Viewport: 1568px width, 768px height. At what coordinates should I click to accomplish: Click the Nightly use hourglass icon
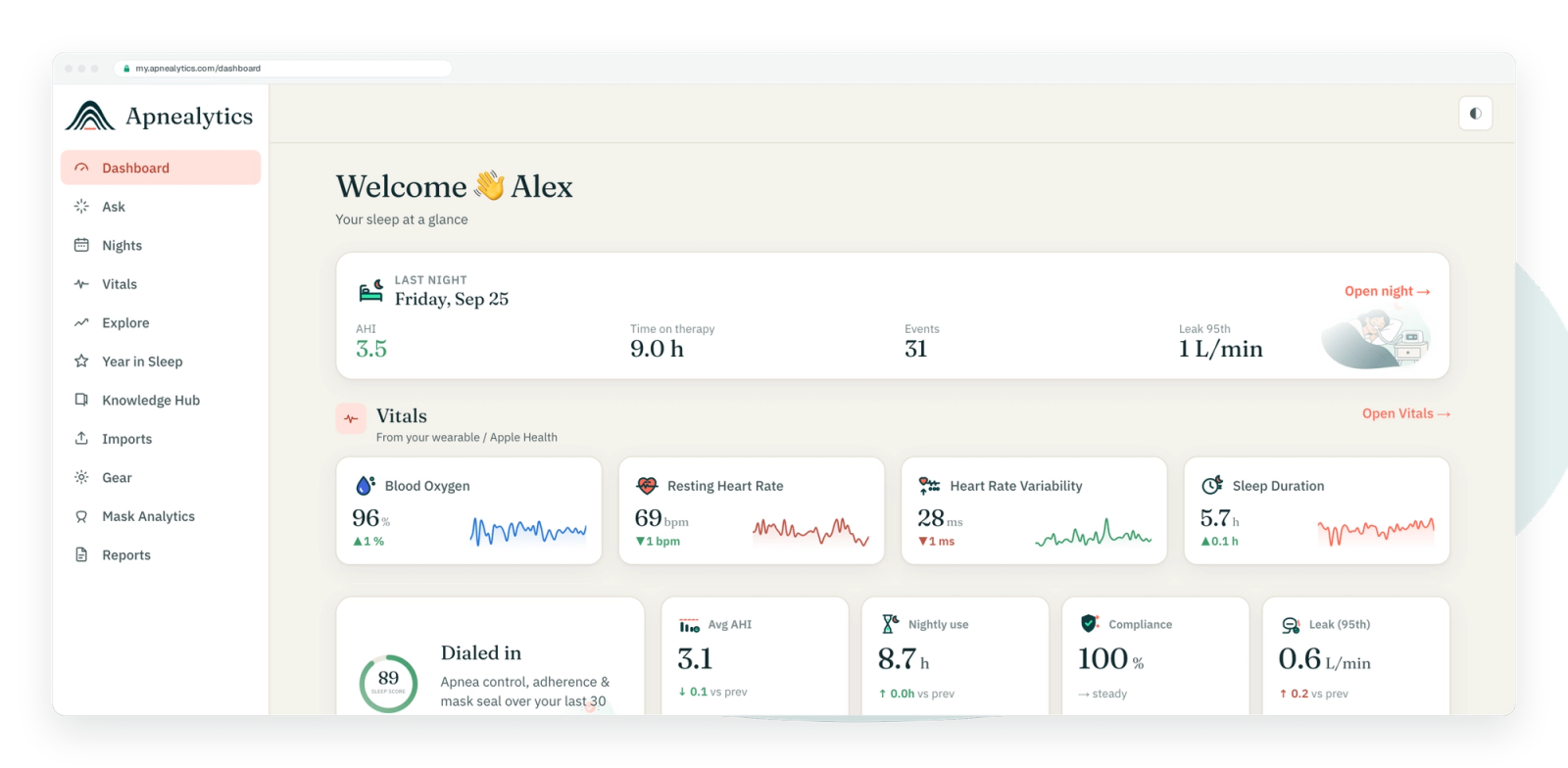point(890,624)
